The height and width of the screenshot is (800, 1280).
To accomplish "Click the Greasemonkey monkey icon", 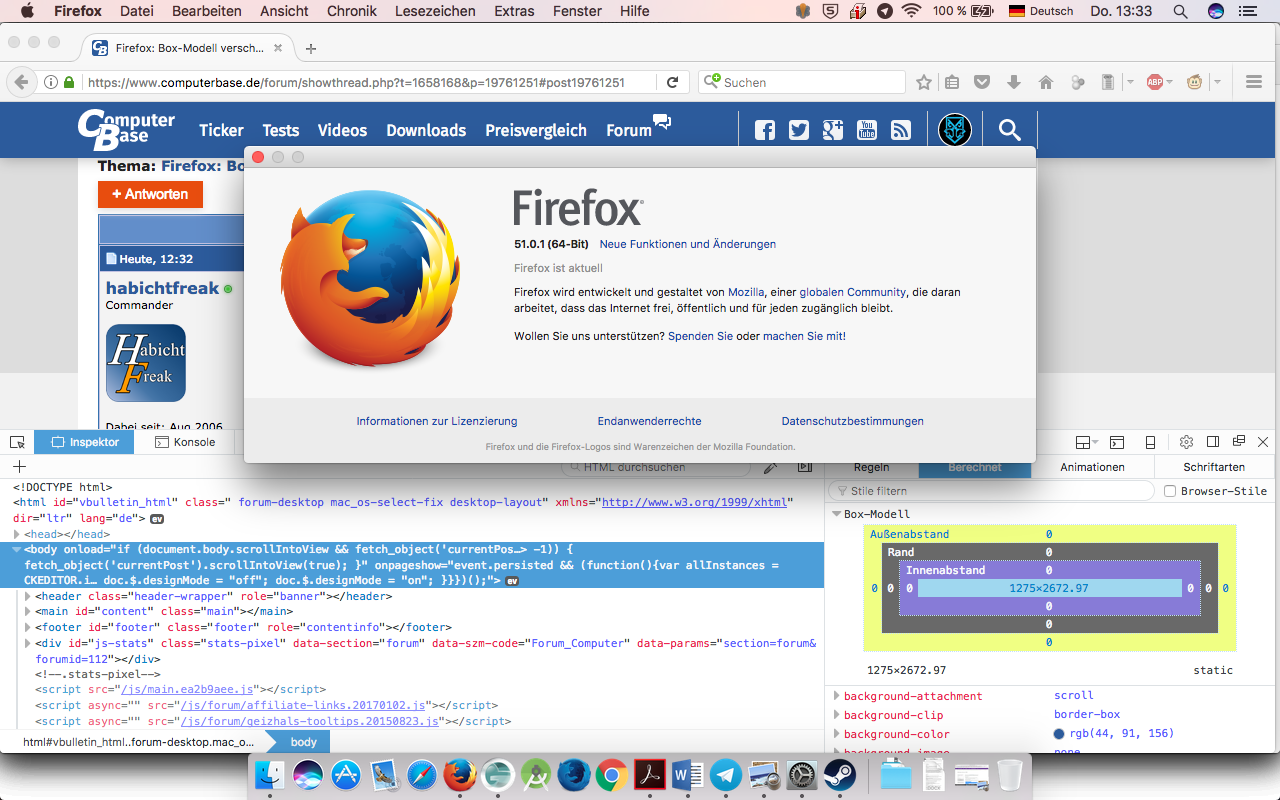I will tap(1194, 82).
